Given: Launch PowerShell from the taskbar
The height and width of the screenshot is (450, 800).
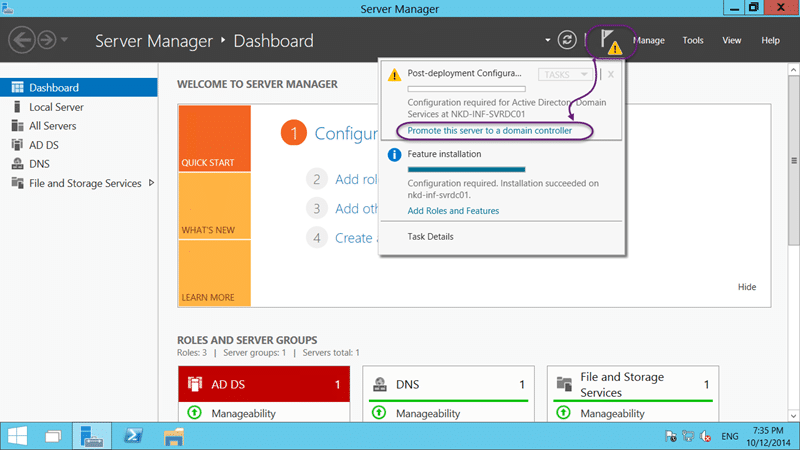Looking at the screenshot, I should [133, 436].
